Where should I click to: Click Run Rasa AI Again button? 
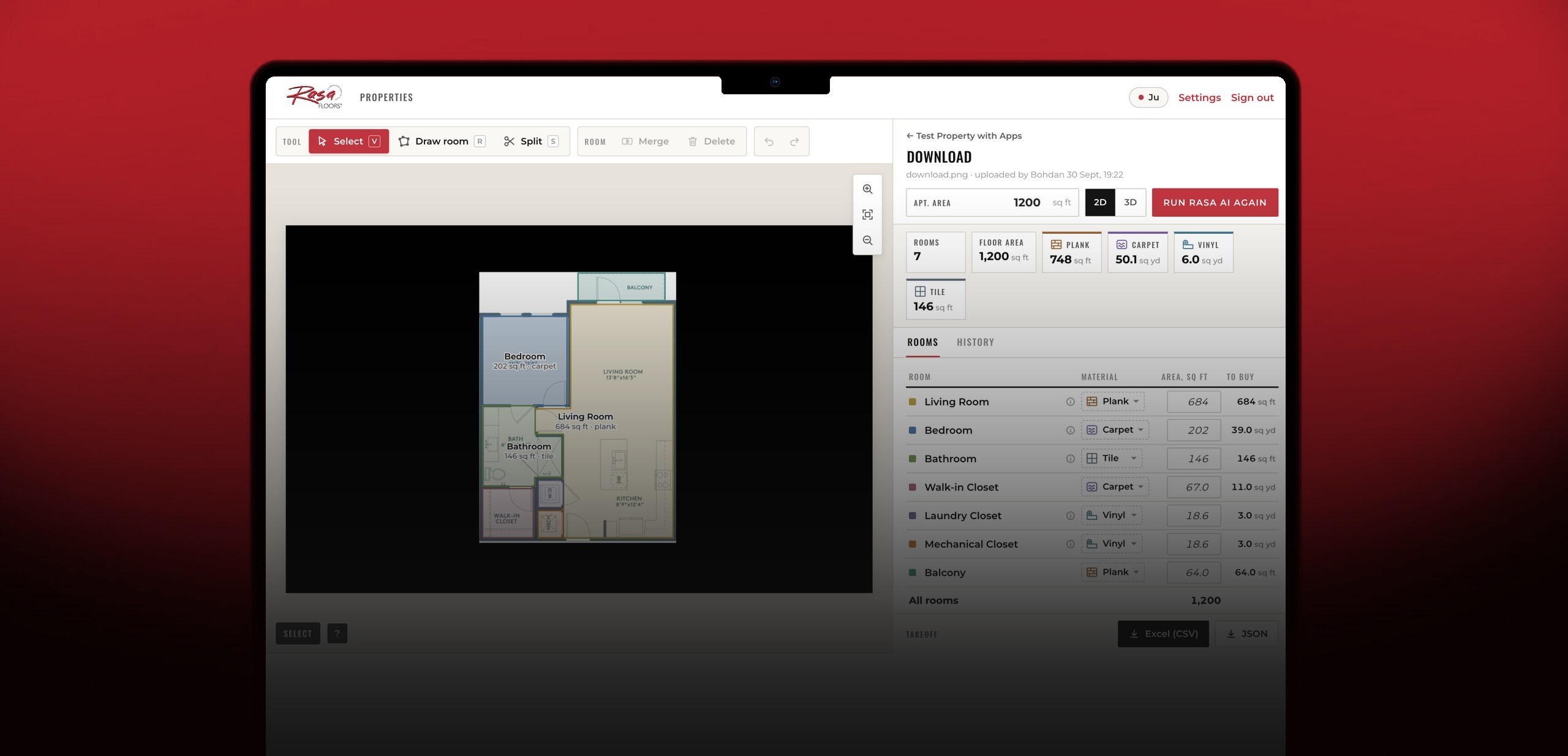coord(1215,203)
